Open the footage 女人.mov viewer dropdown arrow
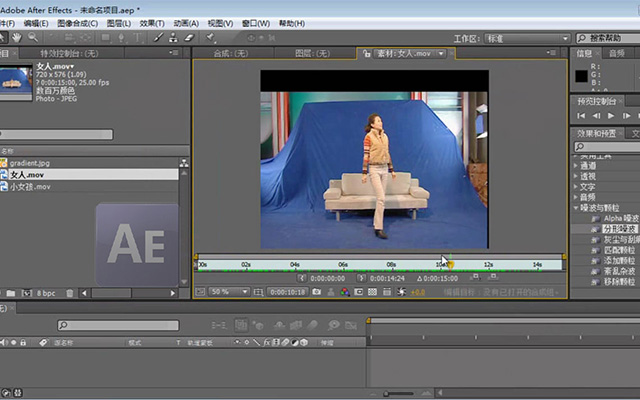The height and width of the screenshot is (400, 640). coord(441,53)
